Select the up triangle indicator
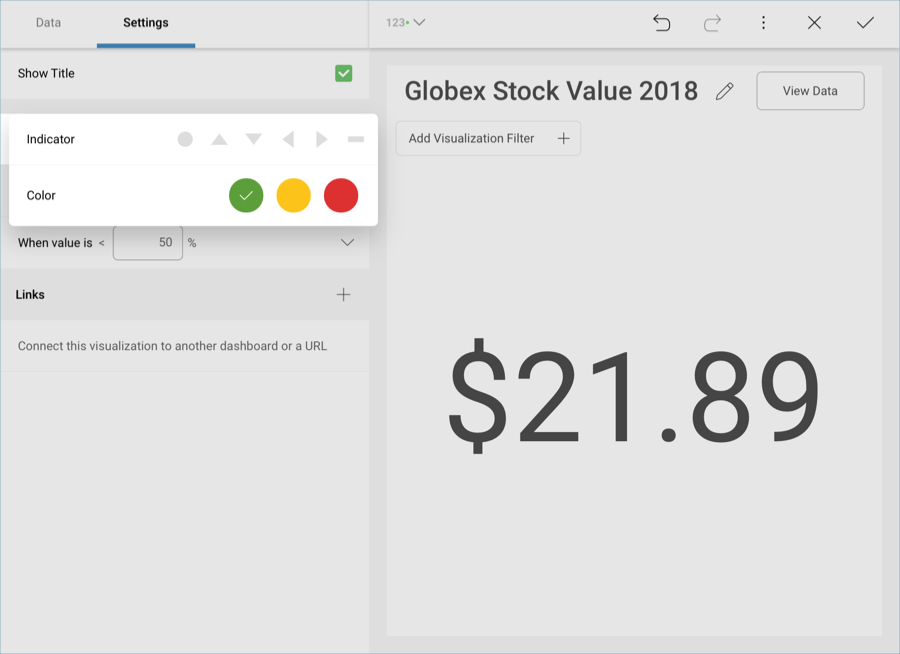900x654 pixels. coord(219,140)
